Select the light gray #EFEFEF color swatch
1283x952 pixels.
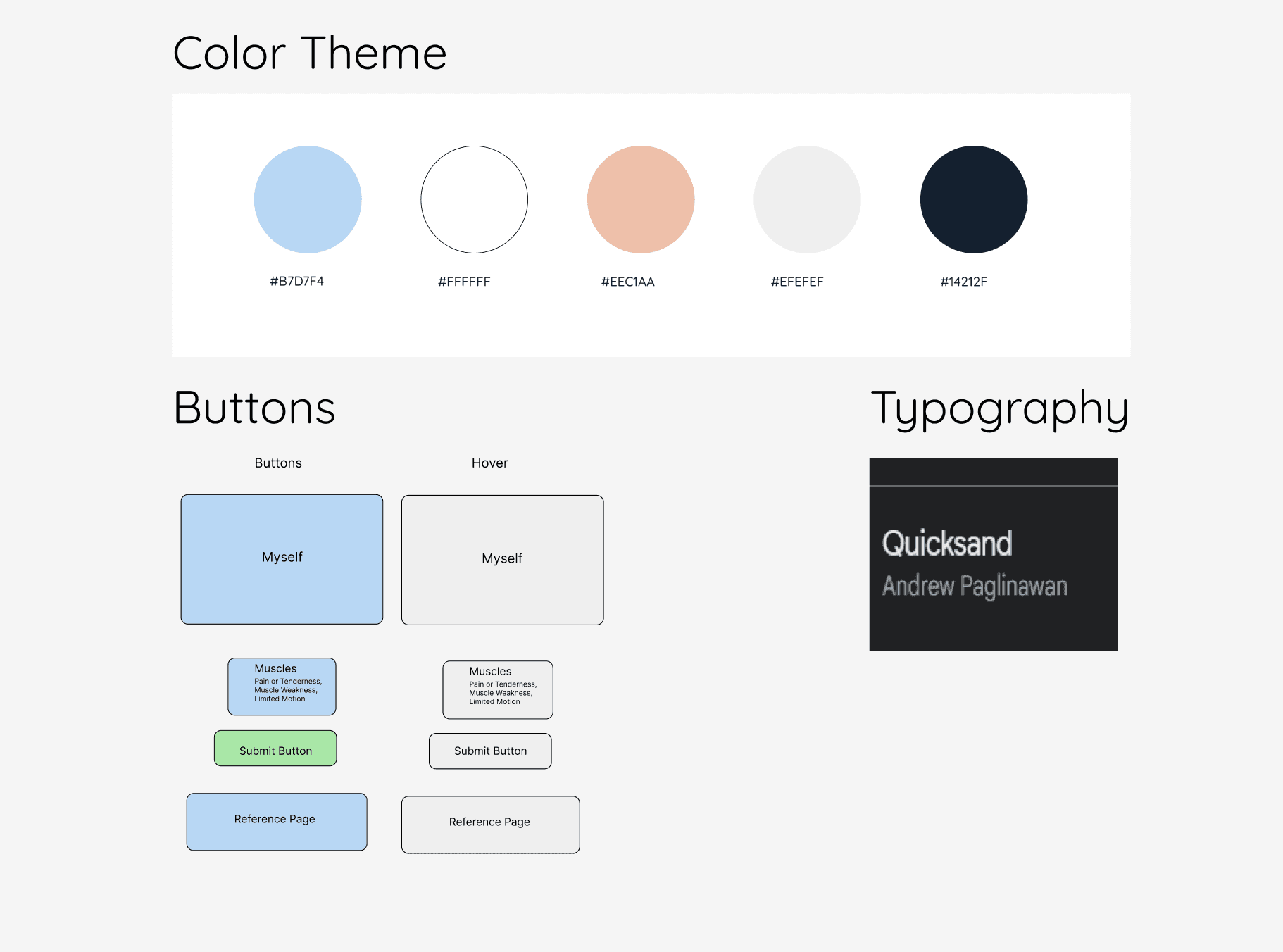[807, 199]
